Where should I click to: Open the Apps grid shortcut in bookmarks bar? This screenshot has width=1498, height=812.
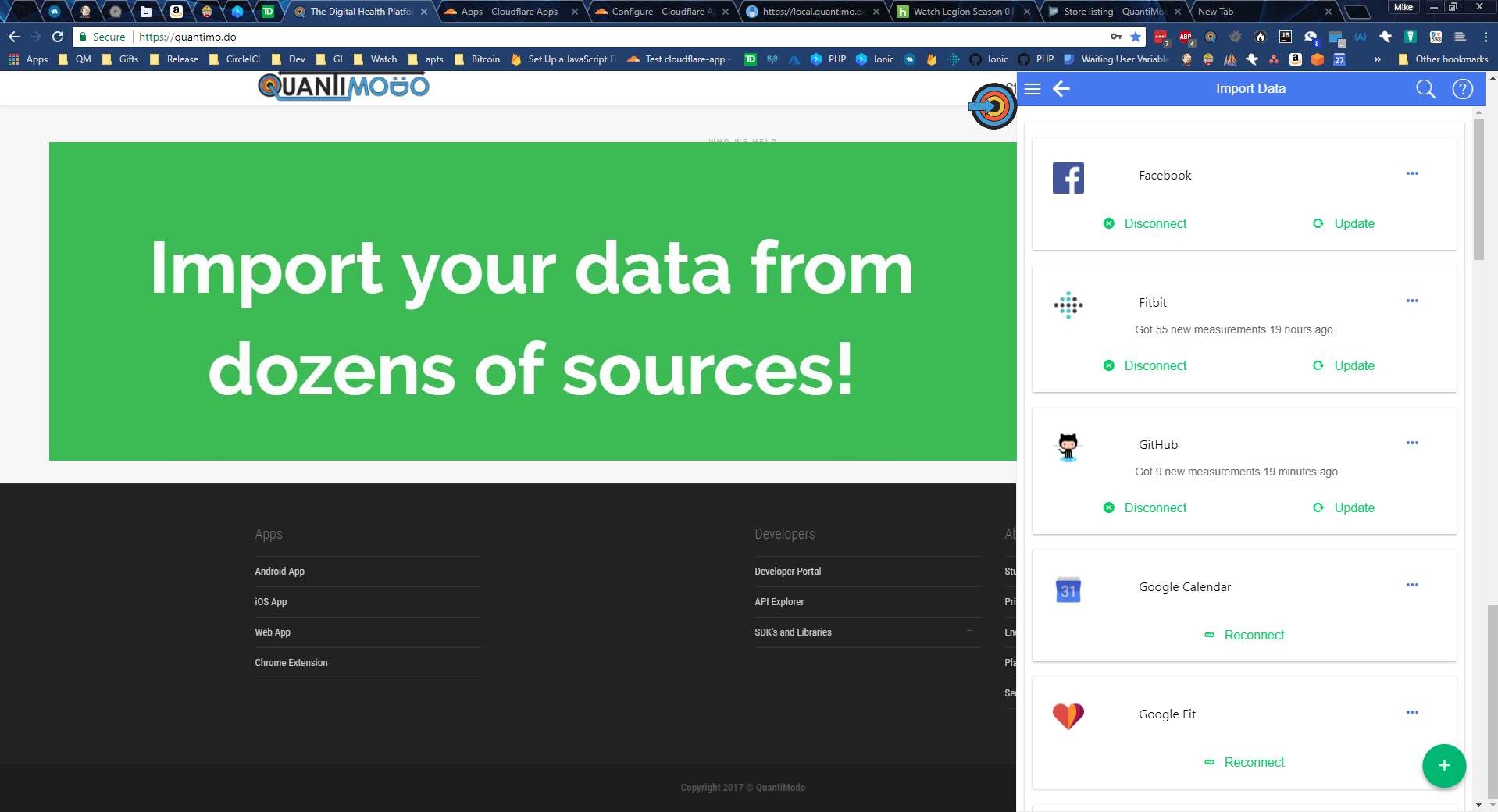[x=28, y=59]
